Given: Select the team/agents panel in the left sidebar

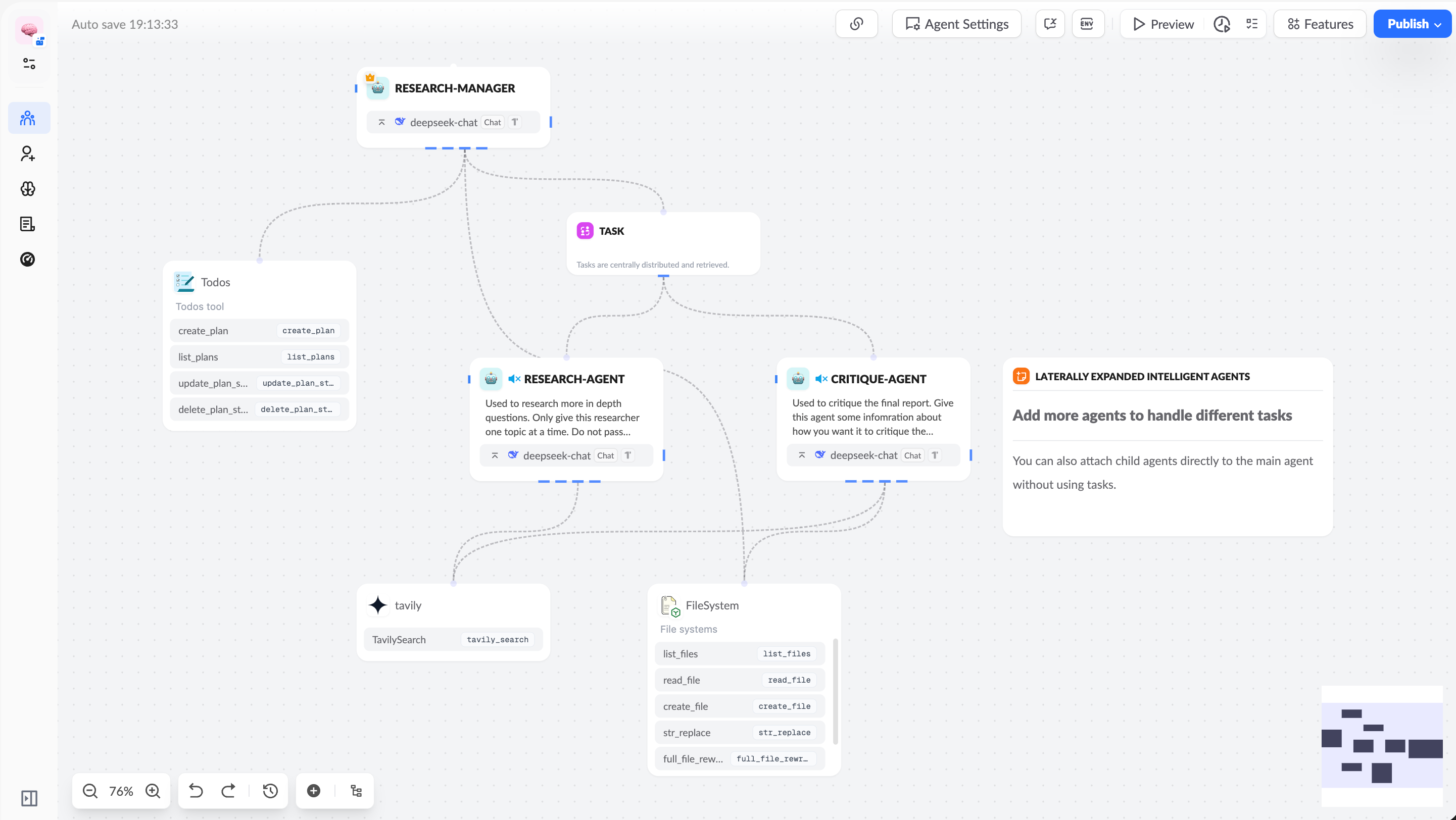Looking at the screenshot, I should pyautogui.click(x=29, y=118).
